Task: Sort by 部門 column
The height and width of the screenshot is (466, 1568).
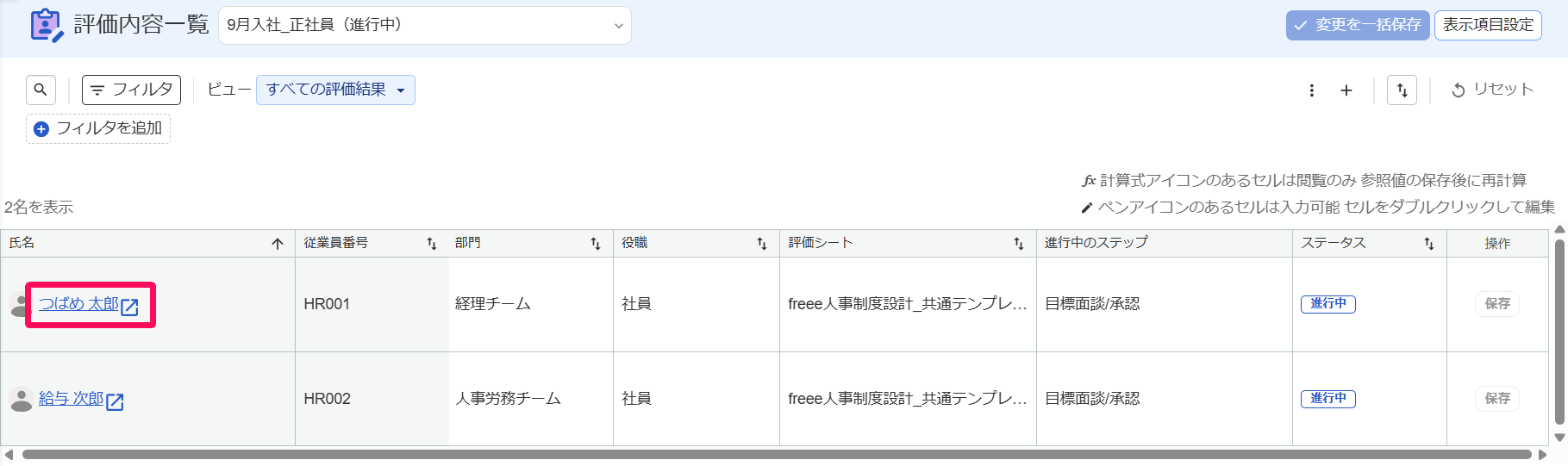Action: click(x=596, y=244)
